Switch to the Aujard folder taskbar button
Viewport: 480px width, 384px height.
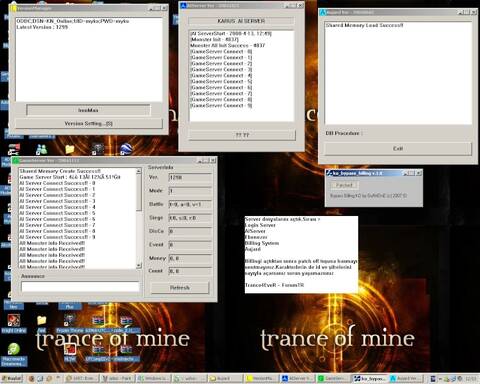pyautogui.click(x=225, y=379)
